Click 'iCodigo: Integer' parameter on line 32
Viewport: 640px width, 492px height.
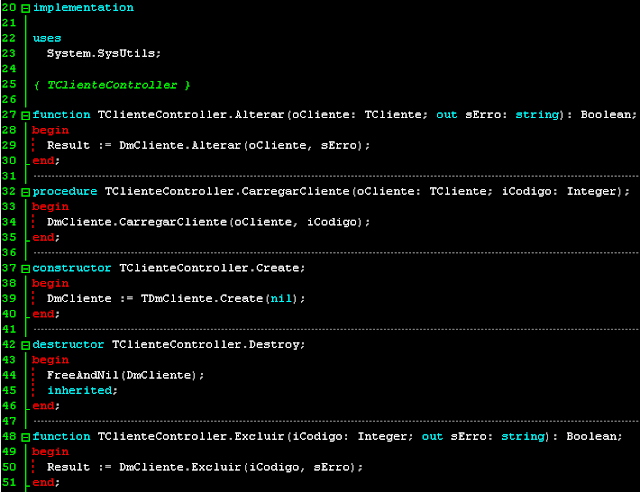[x=559, y=191]
